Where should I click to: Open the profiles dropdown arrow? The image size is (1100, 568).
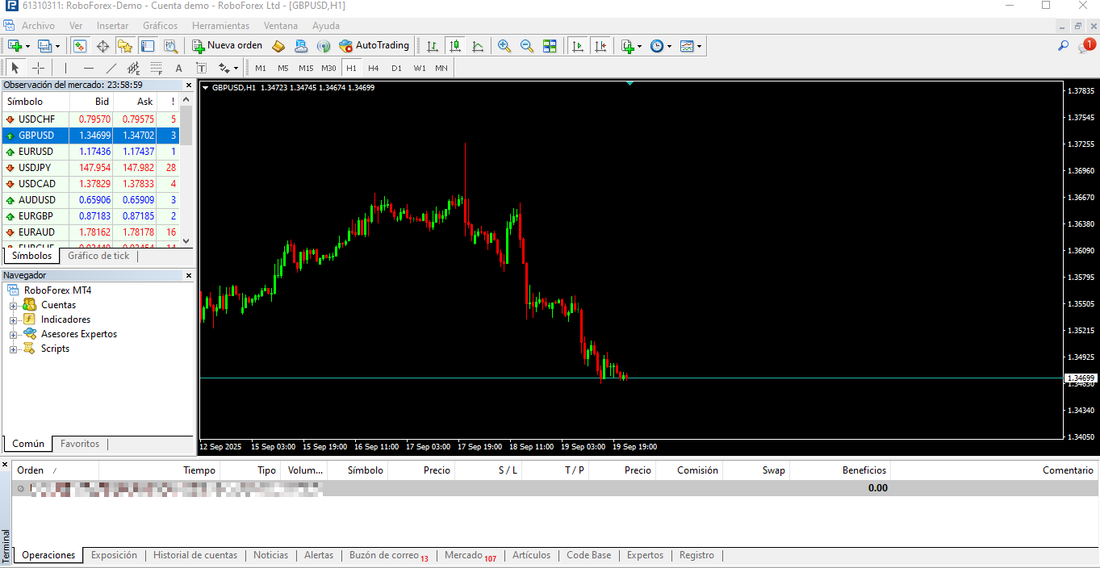58,46
